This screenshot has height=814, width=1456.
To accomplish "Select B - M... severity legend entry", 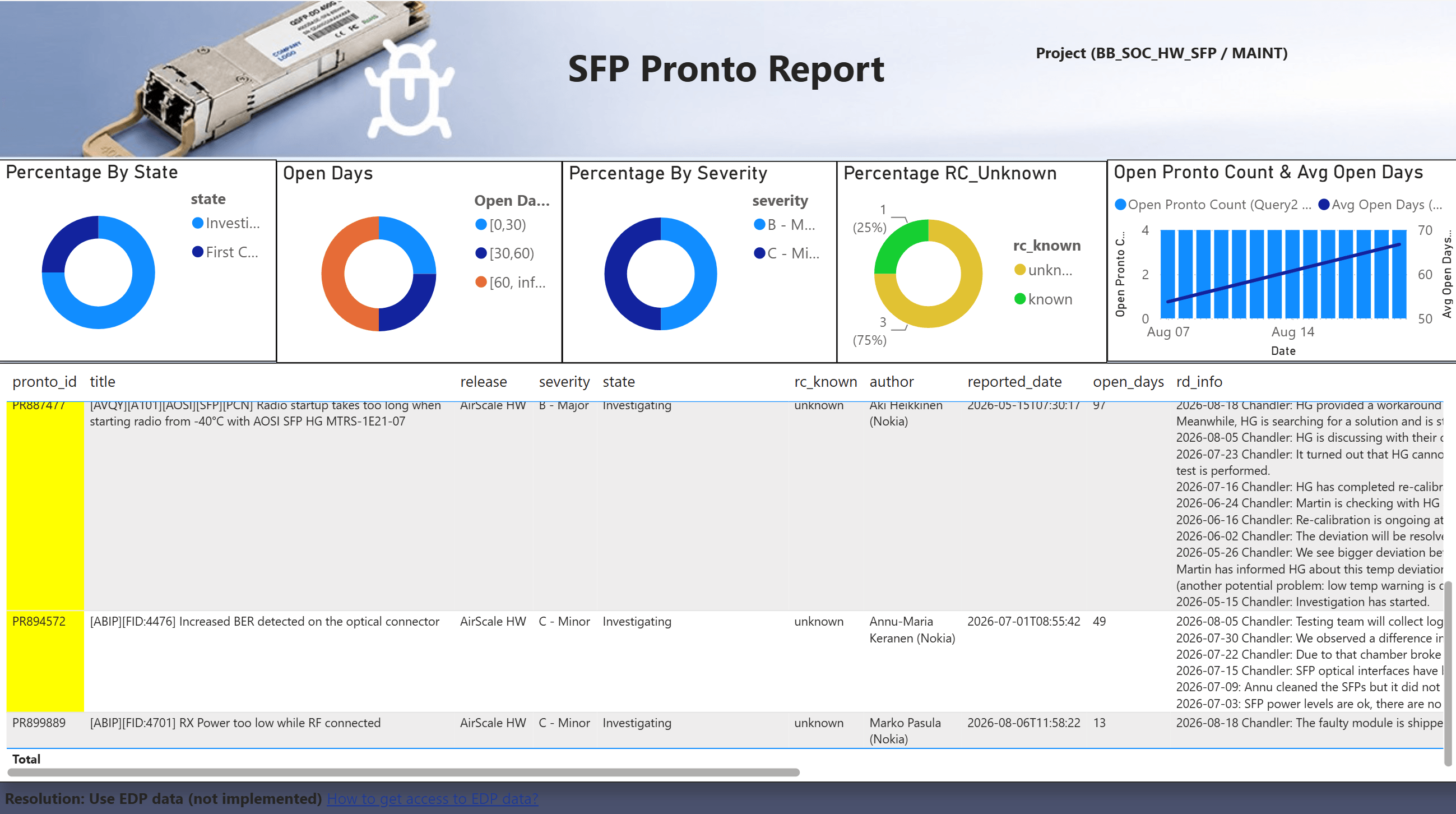I will click(x=785, y=224).
